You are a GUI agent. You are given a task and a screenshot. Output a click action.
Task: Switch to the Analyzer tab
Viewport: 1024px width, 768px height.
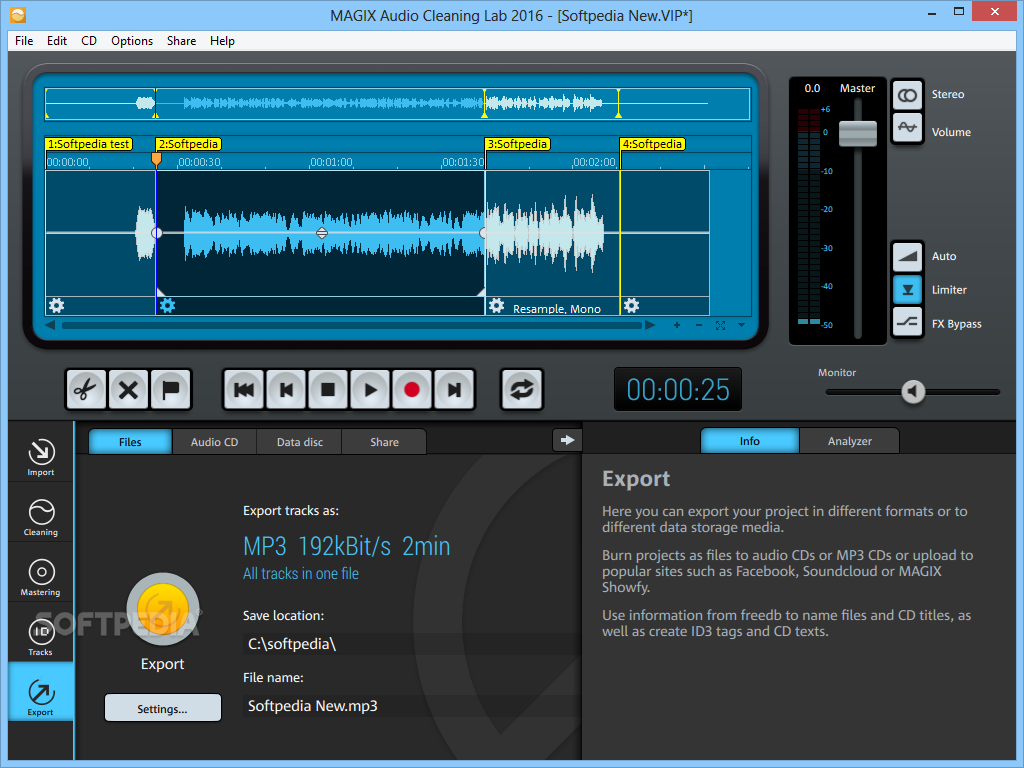pos(850,441)
